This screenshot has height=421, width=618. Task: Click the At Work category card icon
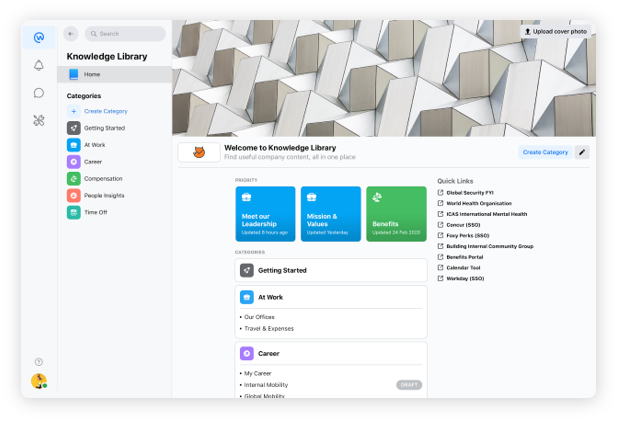tap(247, 297)
